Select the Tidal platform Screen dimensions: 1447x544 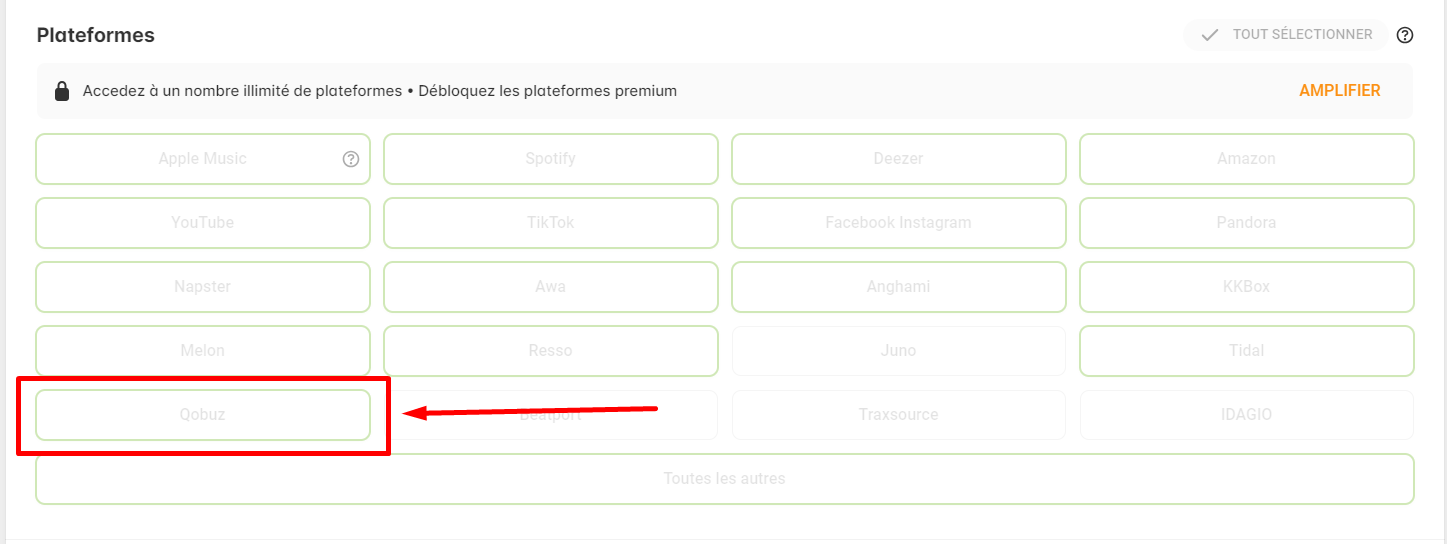point(1247,351)
